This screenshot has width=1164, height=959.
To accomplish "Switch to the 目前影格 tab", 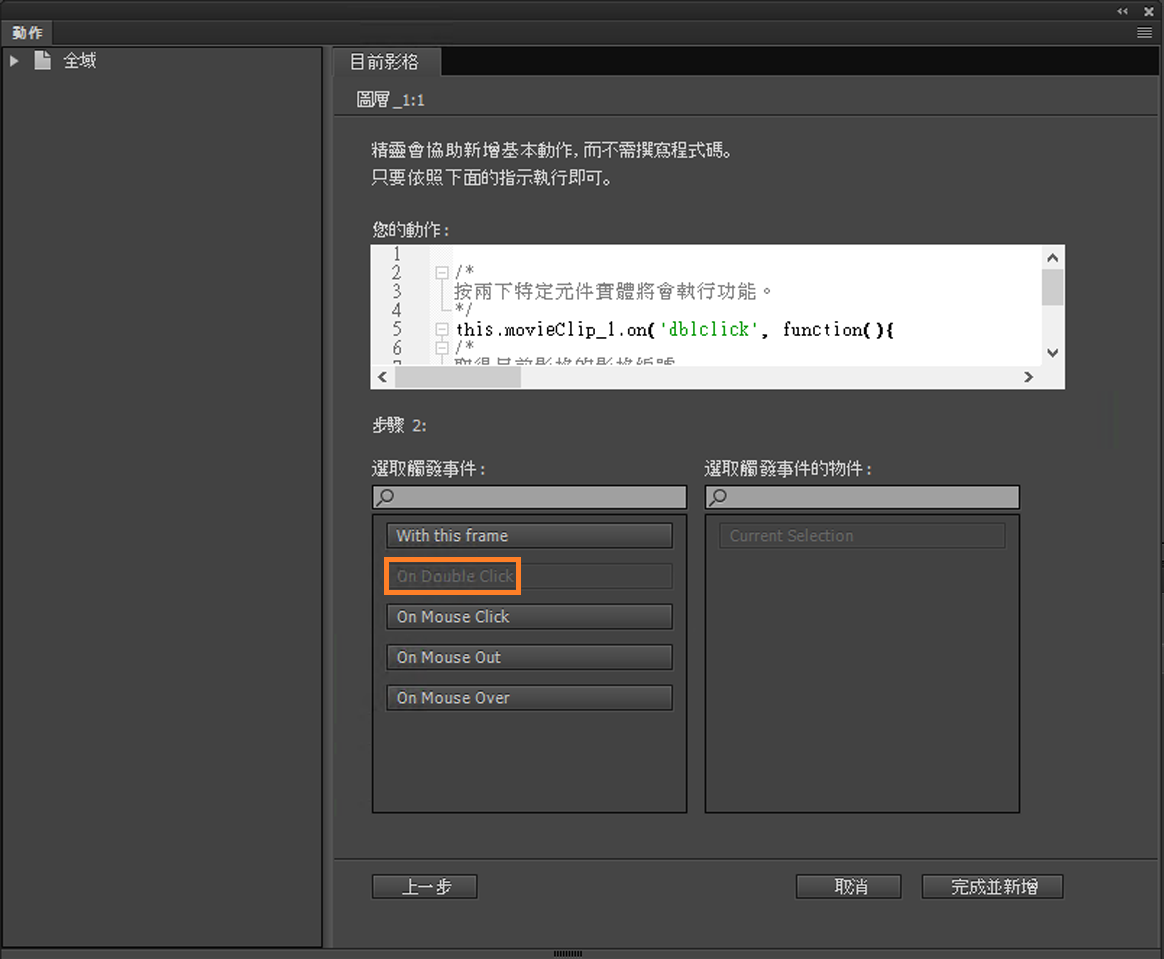I will pos(386,61).
